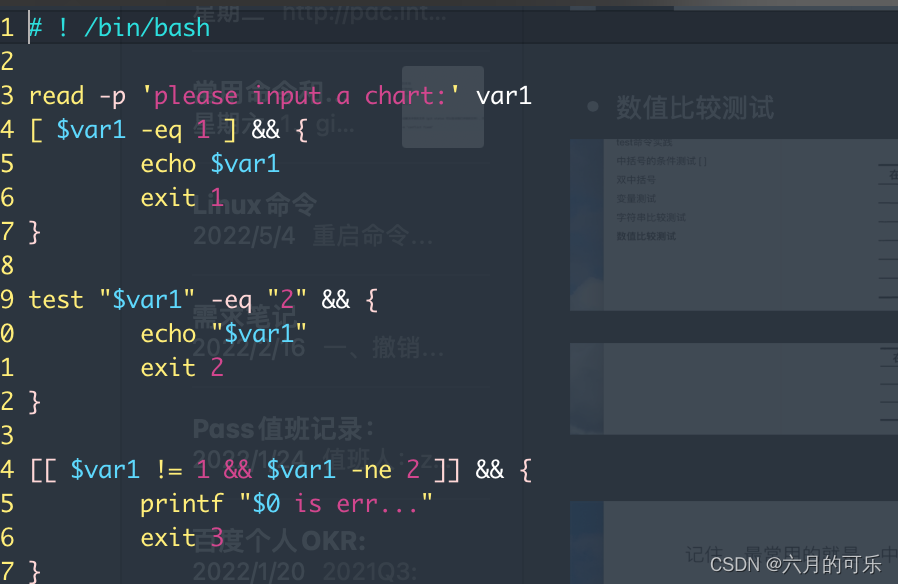Expand the Linux 命令 note entry

pyautogui.click(x=253, y=204)
